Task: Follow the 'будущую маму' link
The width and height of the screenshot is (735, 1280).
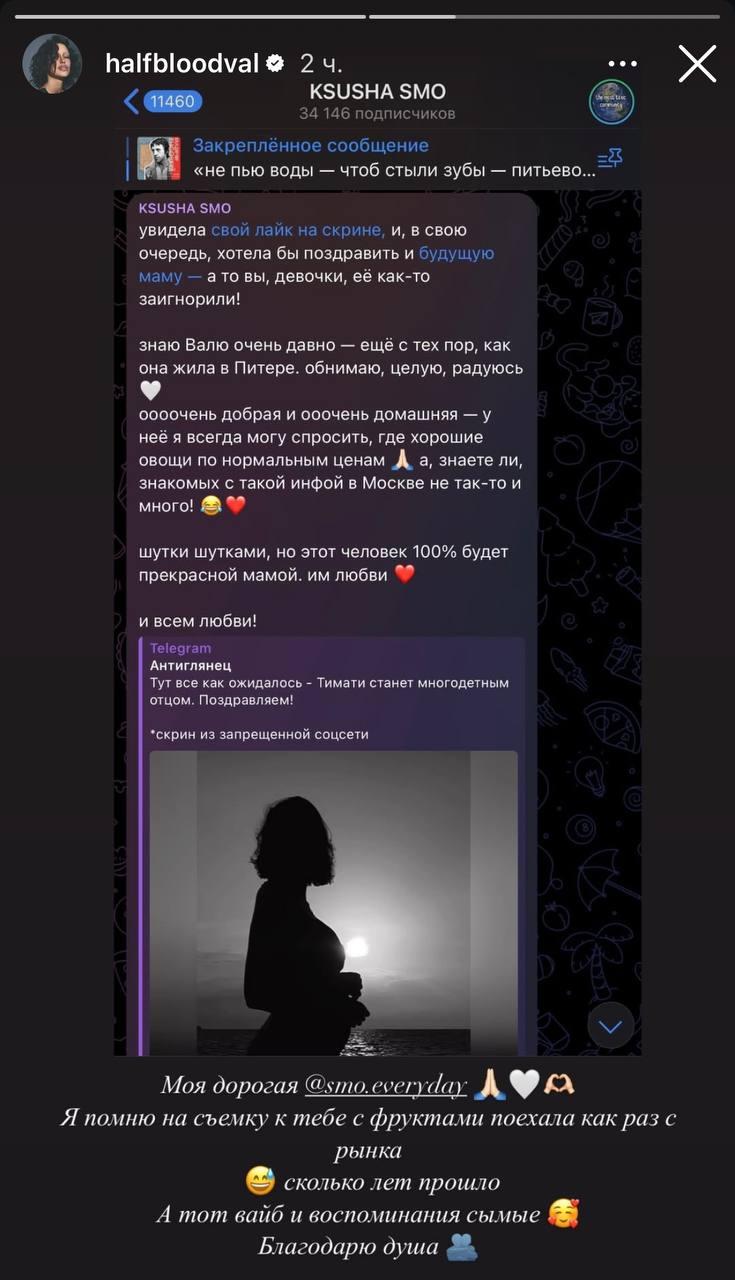Action: (x=317, y=264)
